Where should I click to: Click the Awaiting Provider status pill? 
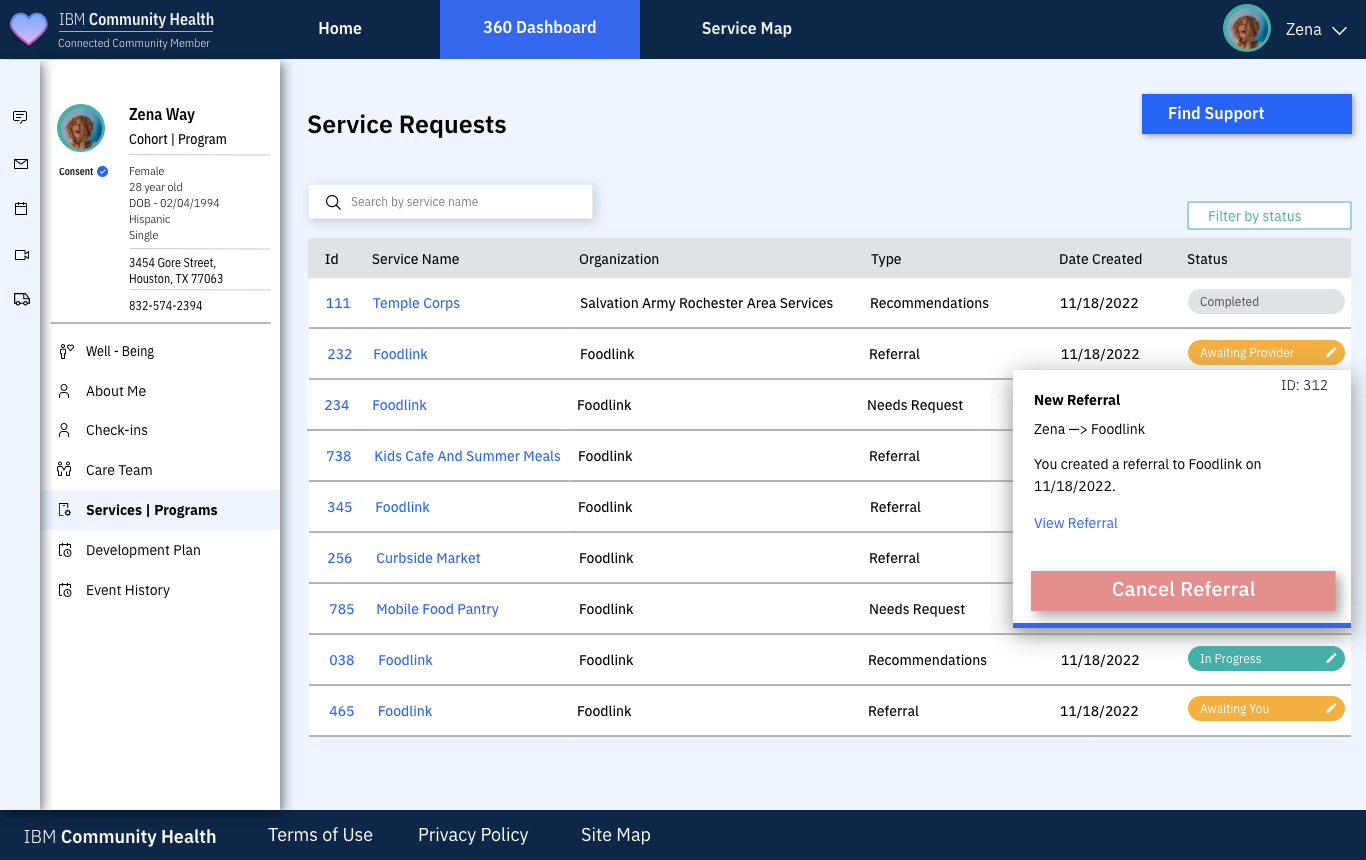point(1266,352)
